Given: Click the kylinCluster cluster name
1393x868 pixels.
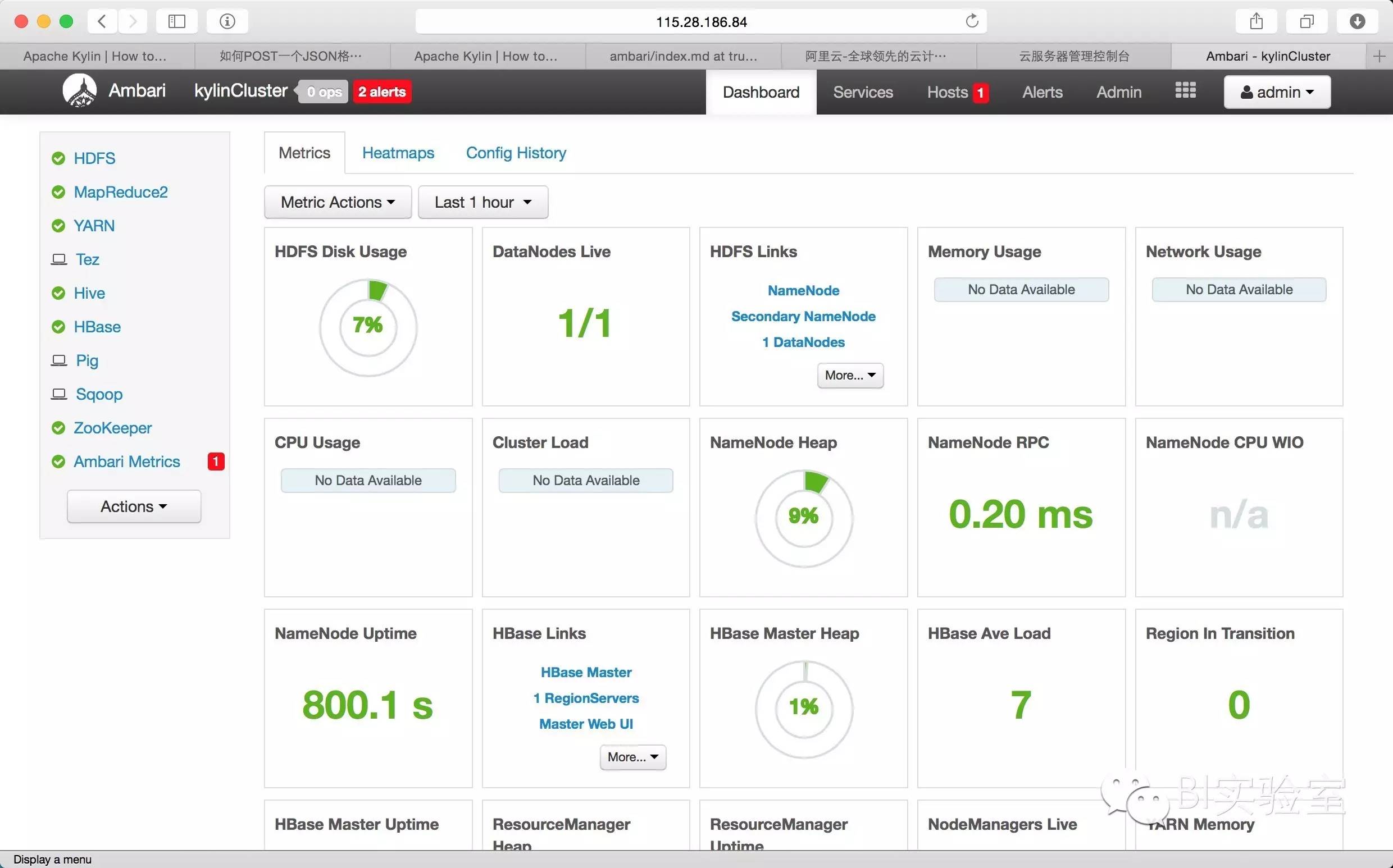Looking at the screenshot, I should [x=240, y=91].
